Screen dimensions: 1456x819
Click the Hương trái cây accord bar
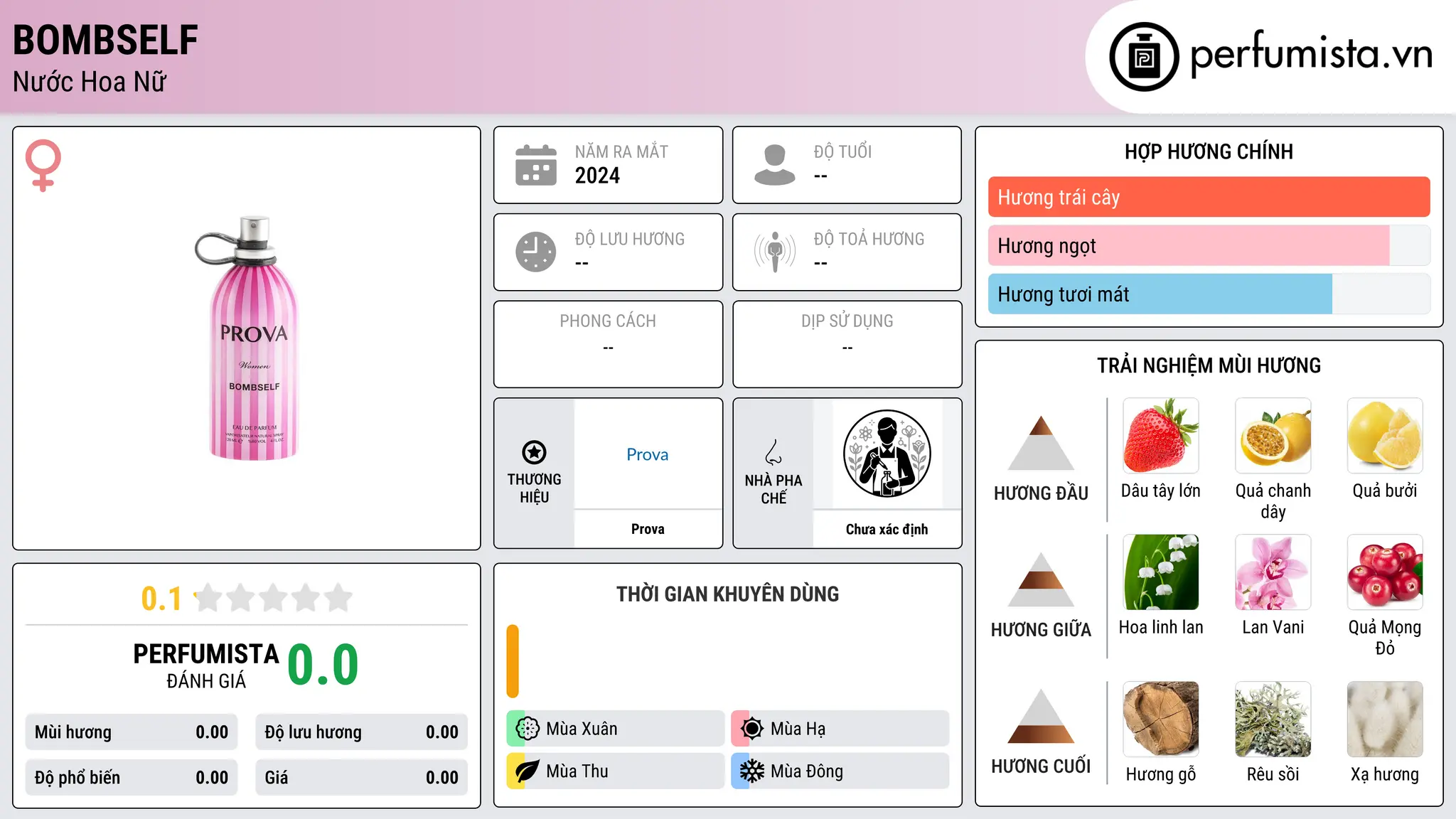[1209, 197]
